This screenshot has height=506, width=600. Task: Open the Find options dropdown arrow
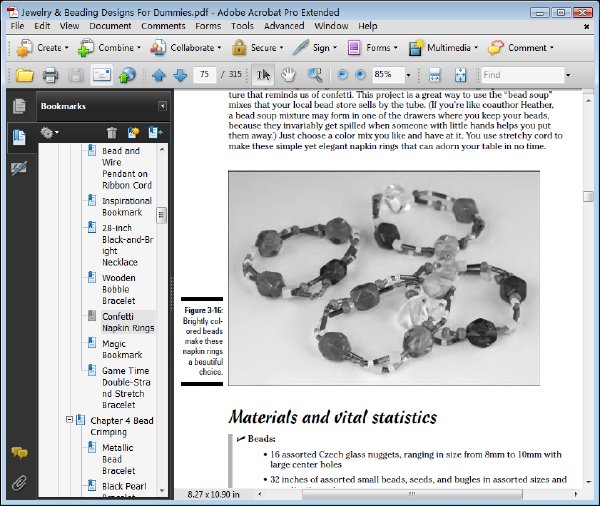[568, 75]
